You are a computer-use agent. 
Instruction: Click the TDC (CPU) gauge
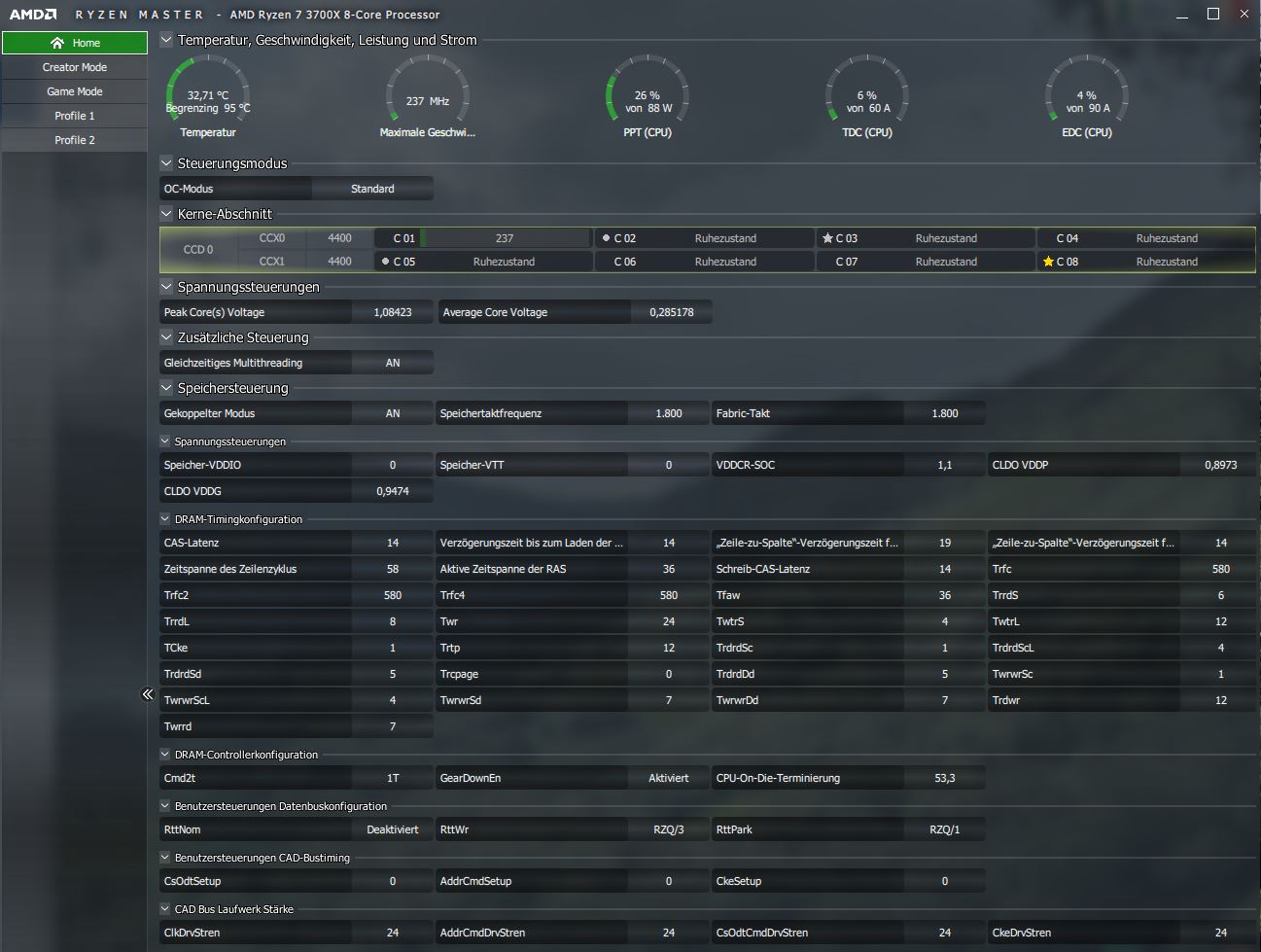pyautogui.click(x=867, y=97)
